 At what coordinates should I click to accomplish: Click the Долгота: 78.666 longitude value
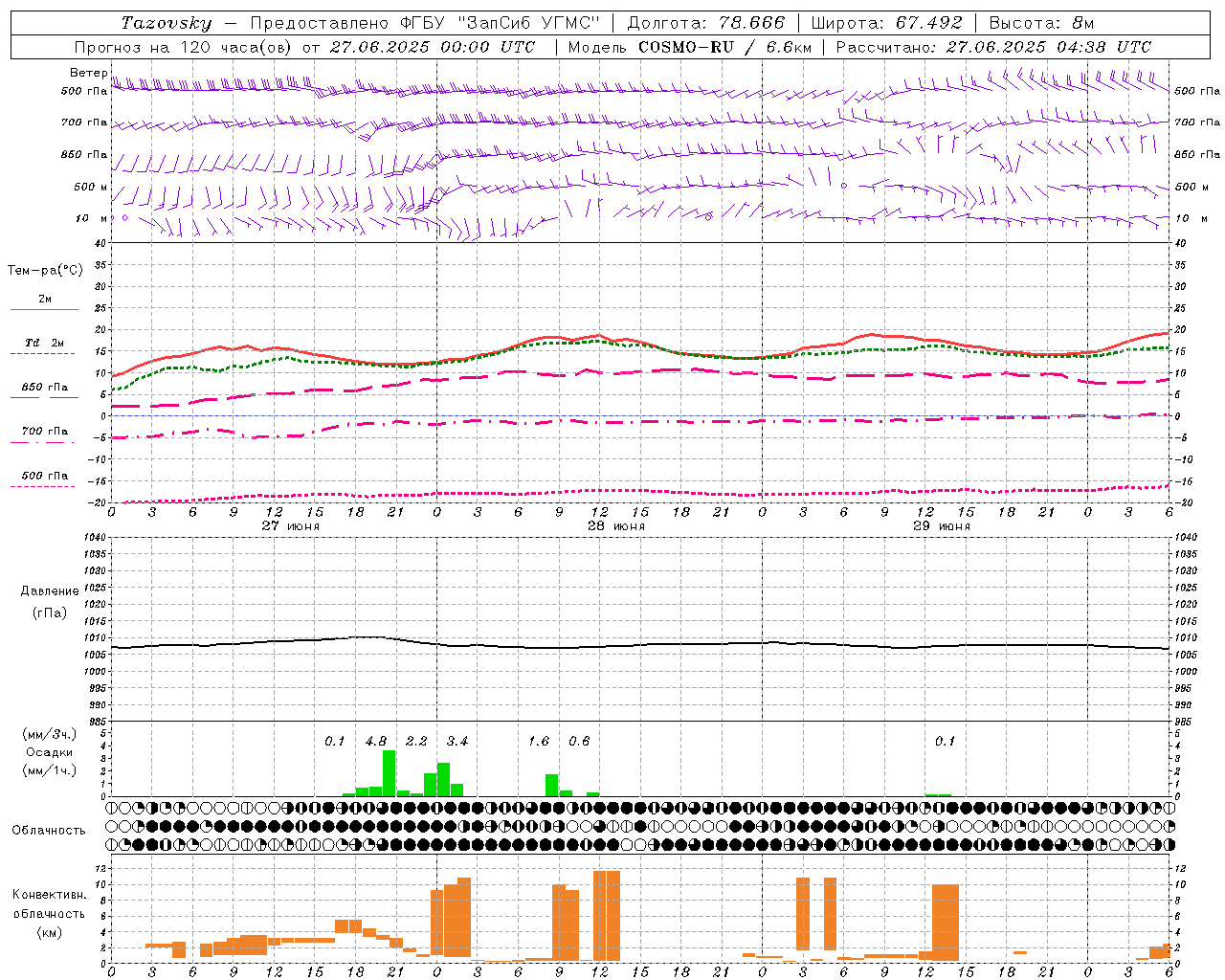[705, 23]
